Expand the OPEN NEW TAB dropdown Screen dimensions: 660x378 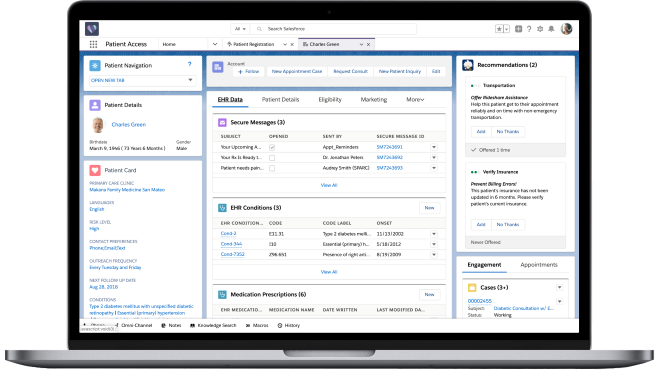pyautogui.click(x=190, y=80)
